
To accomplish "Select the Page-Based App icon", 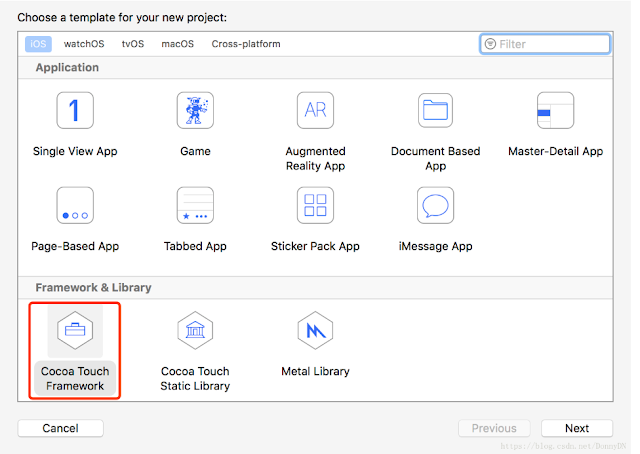I will (75, 205).
